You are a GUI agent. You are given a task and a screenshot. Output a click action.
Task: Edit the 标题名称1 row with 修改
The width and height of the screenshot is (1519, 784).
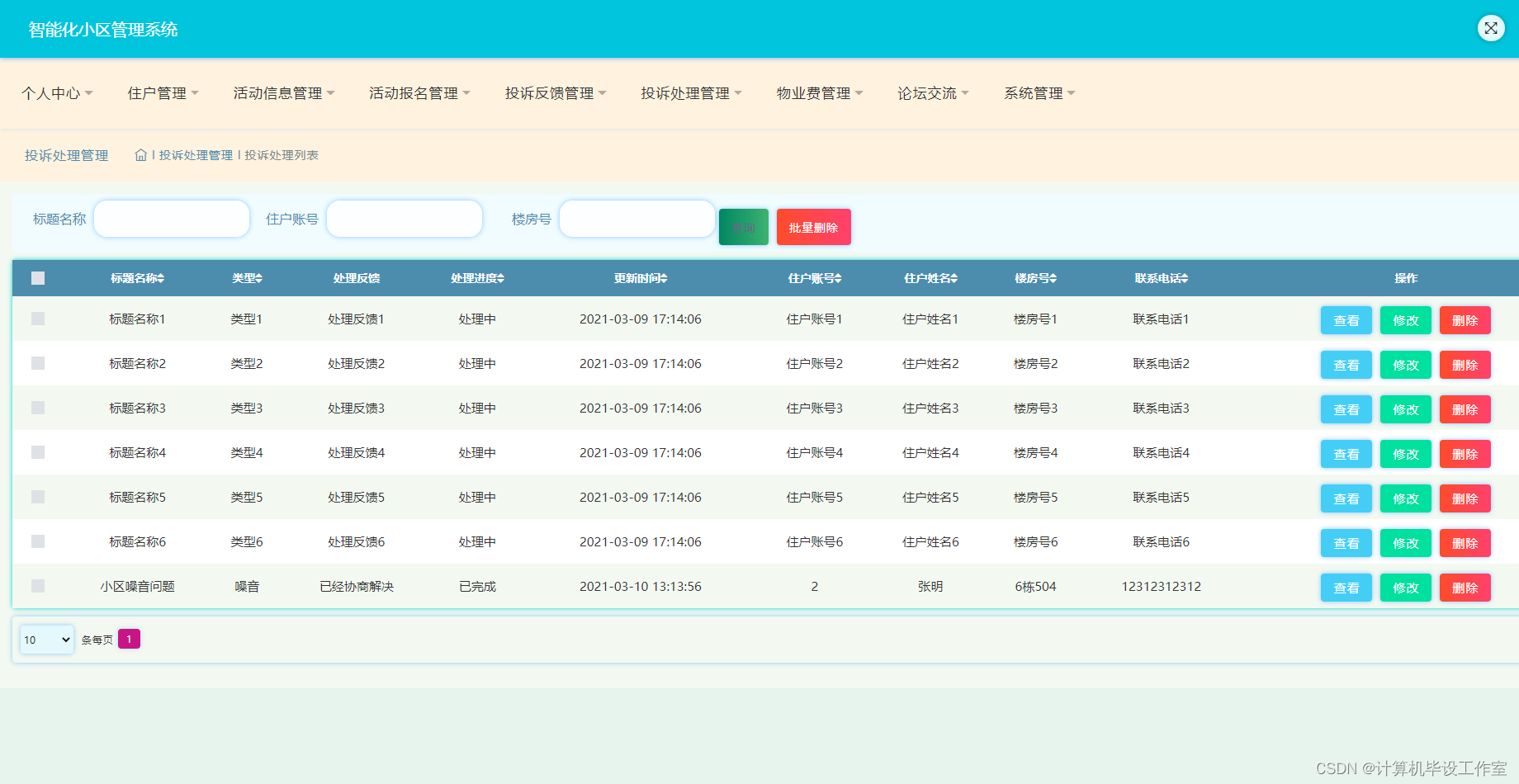point(1406,320)
